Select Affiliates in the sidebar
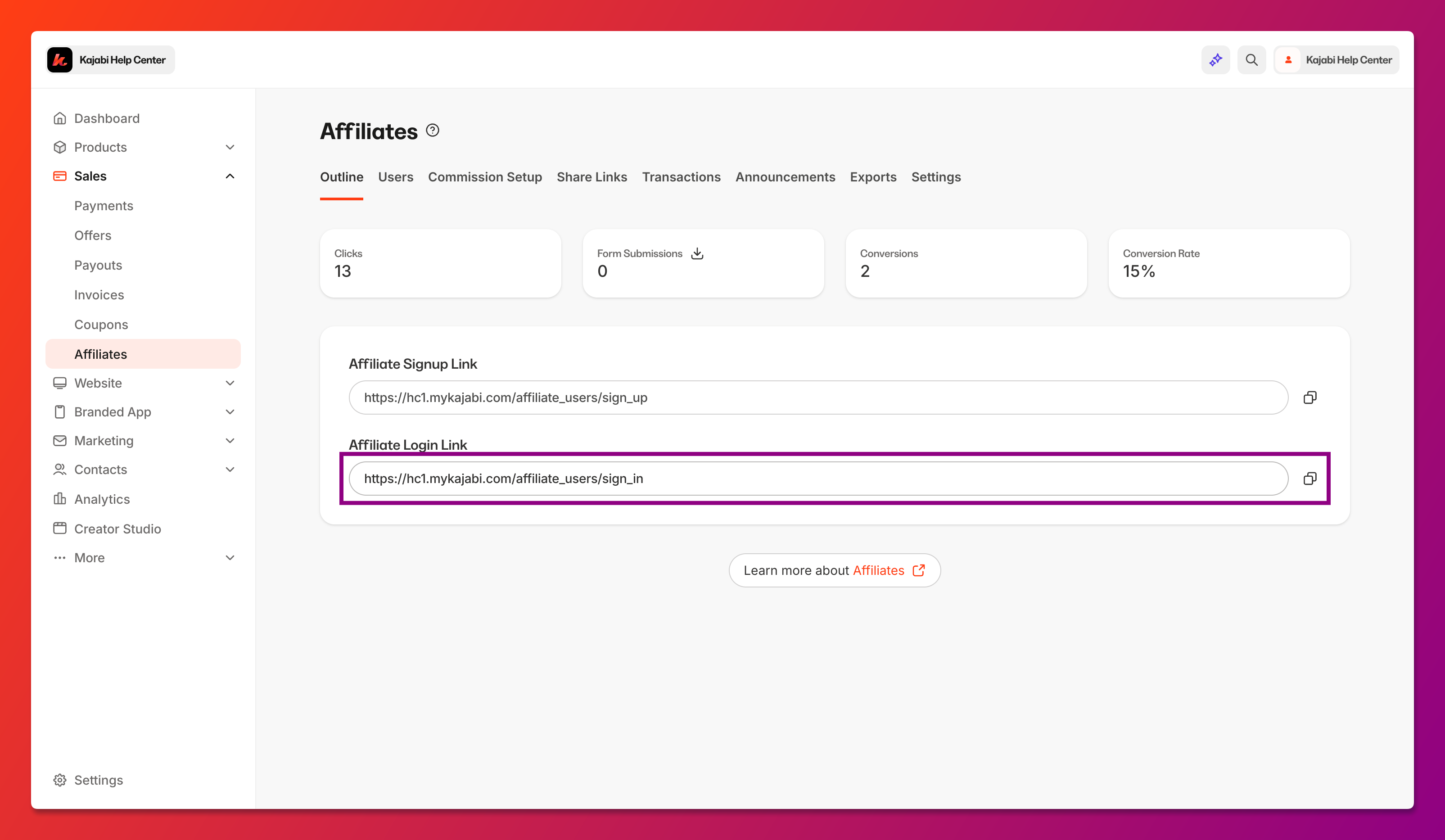1445x840 pixels. pos(143,354)
